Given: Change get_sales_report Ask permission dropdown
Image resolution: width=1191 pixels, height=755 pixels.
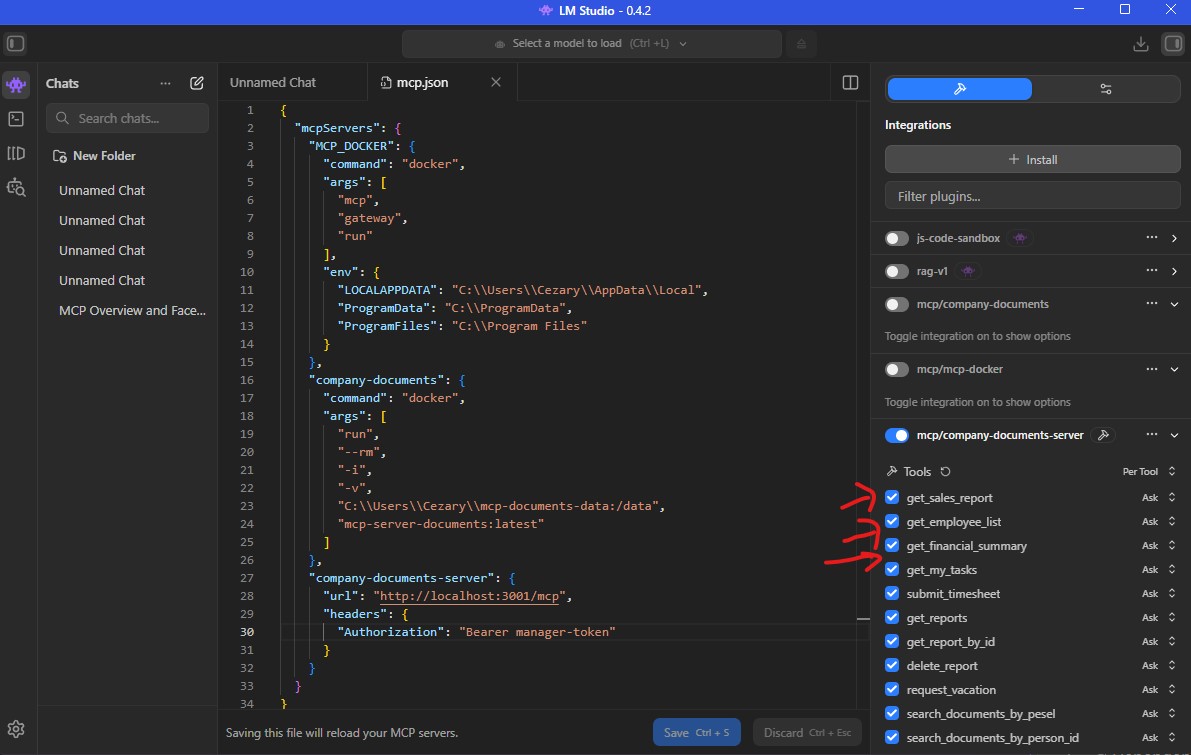Looking at the screenshot, I should [1159, 498].
